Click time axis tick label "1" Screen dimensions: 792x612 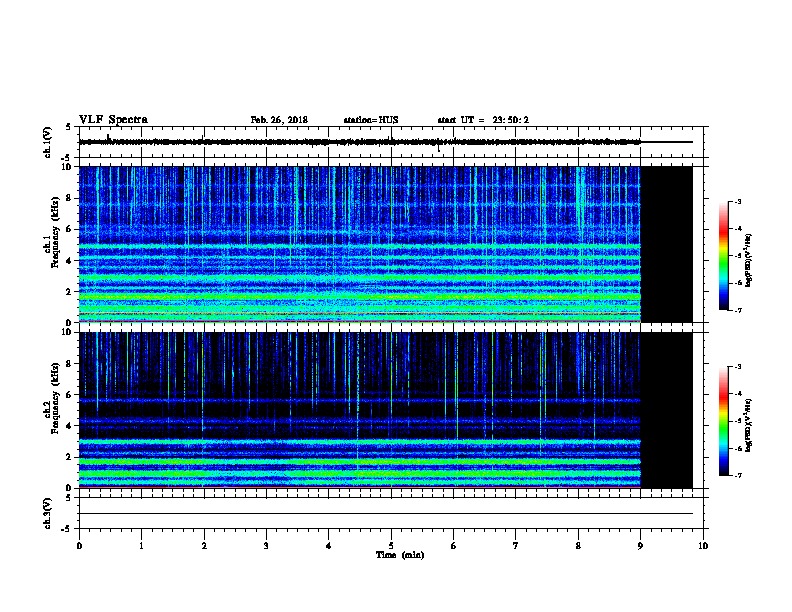(x=141, y=546)
